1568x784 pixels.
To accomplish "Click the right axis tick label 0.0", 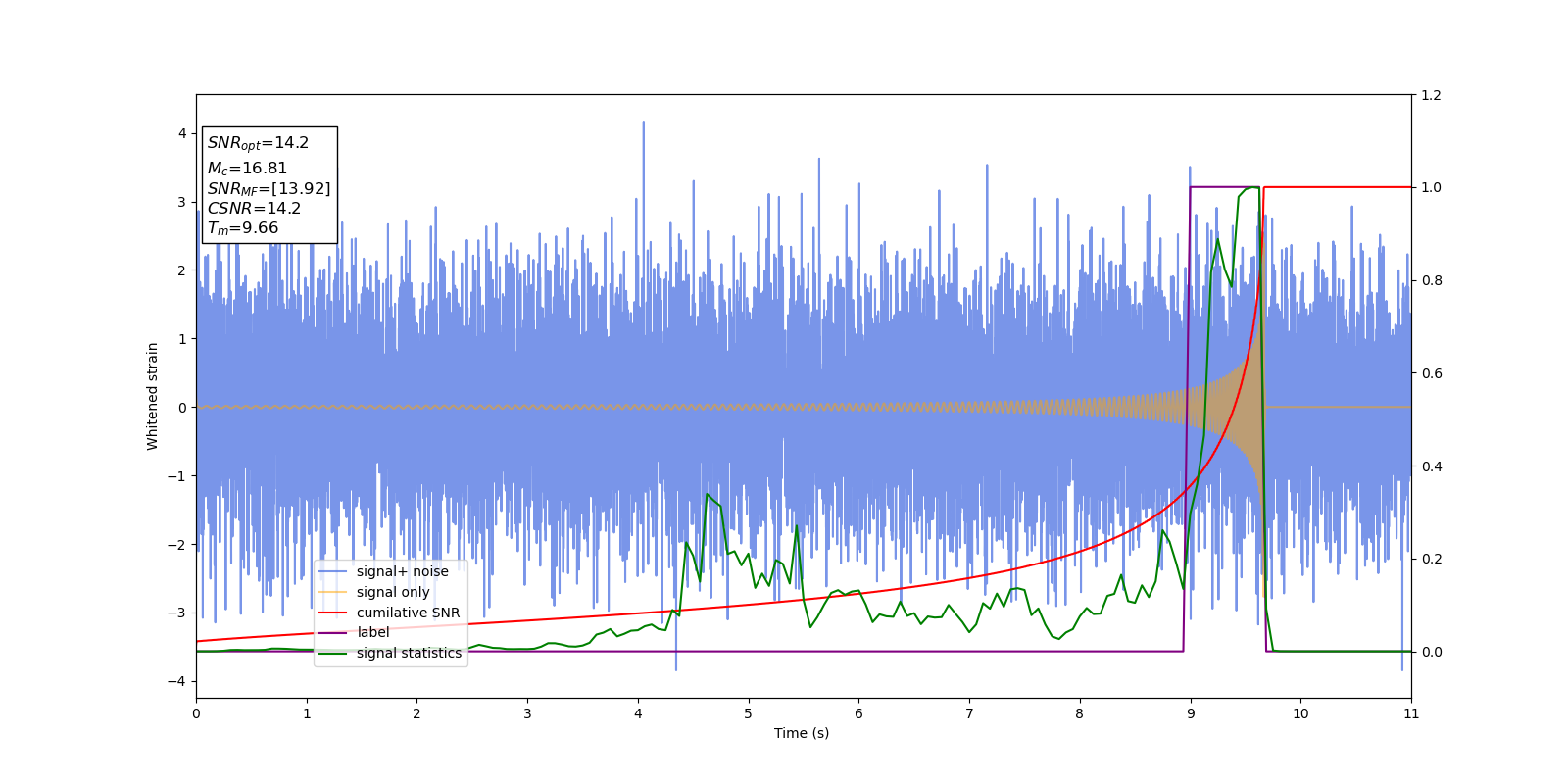I will tap(1432, 652).
